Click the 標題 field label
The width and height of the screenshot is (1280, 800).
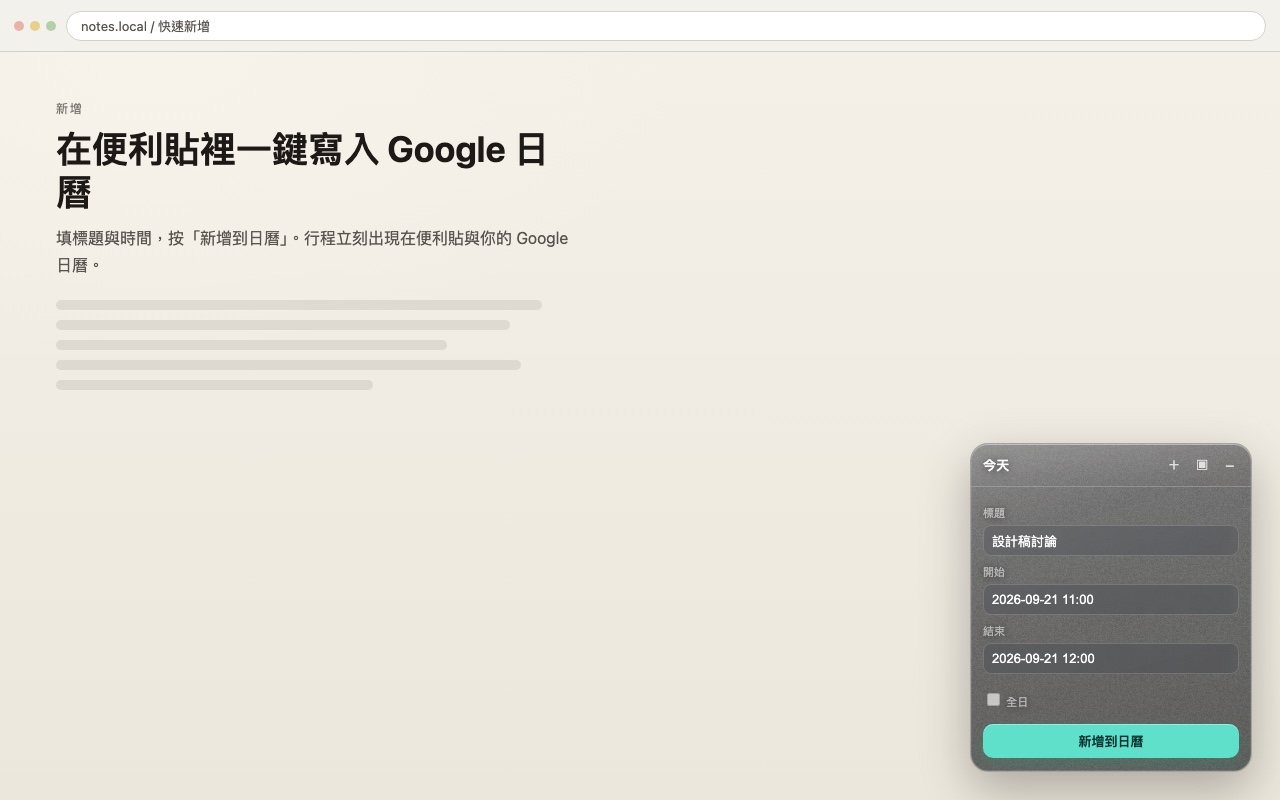994,513
